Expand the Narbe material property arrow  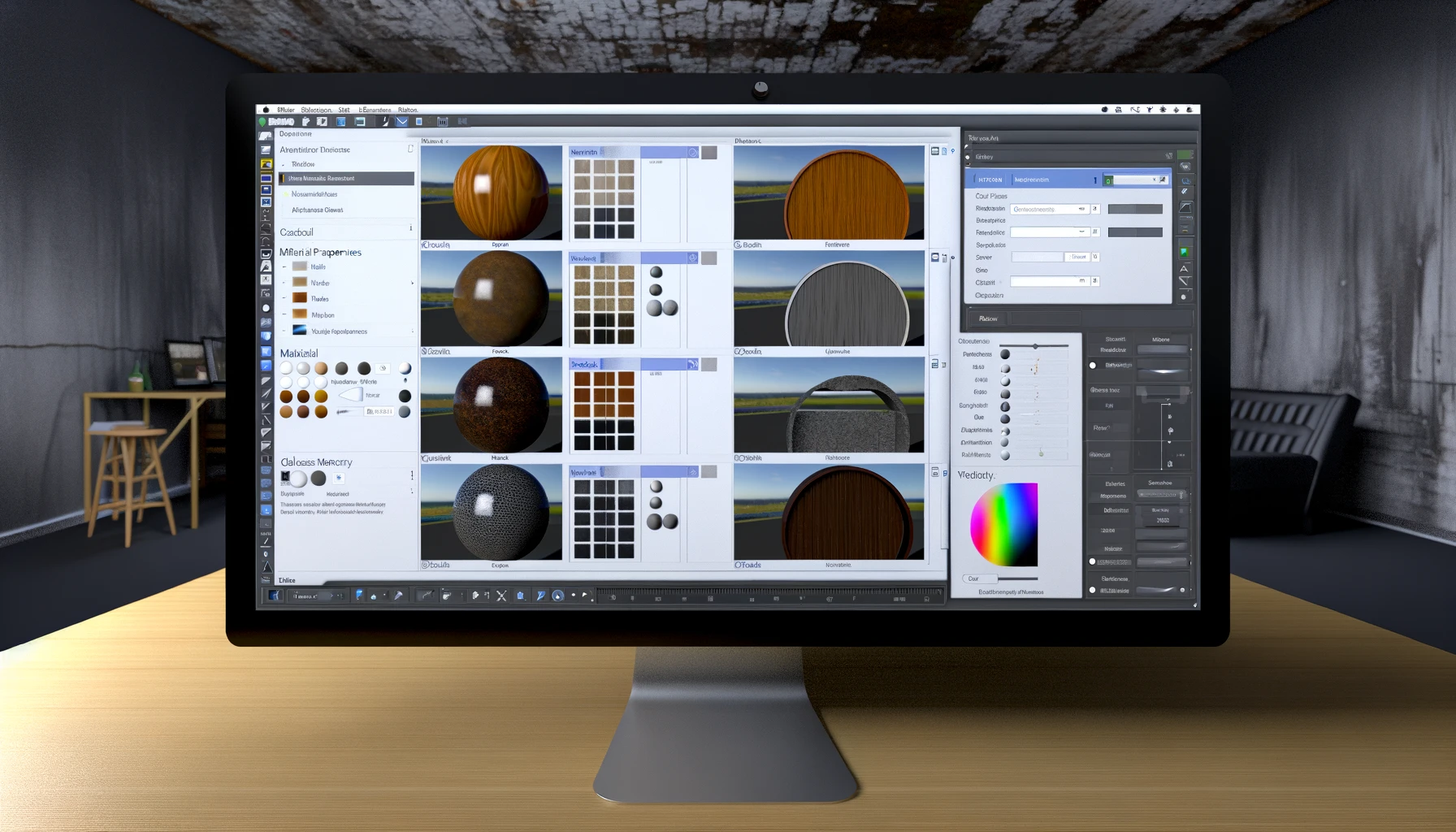pos(412,283)
